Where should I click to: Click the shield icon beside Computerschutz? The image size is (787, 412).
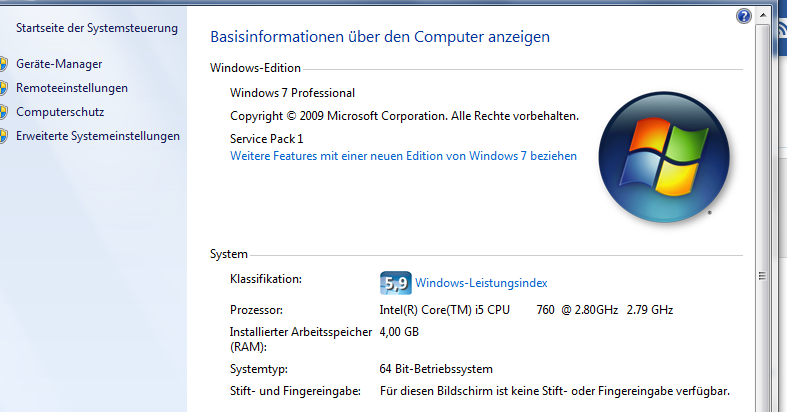tap(4, 112)
